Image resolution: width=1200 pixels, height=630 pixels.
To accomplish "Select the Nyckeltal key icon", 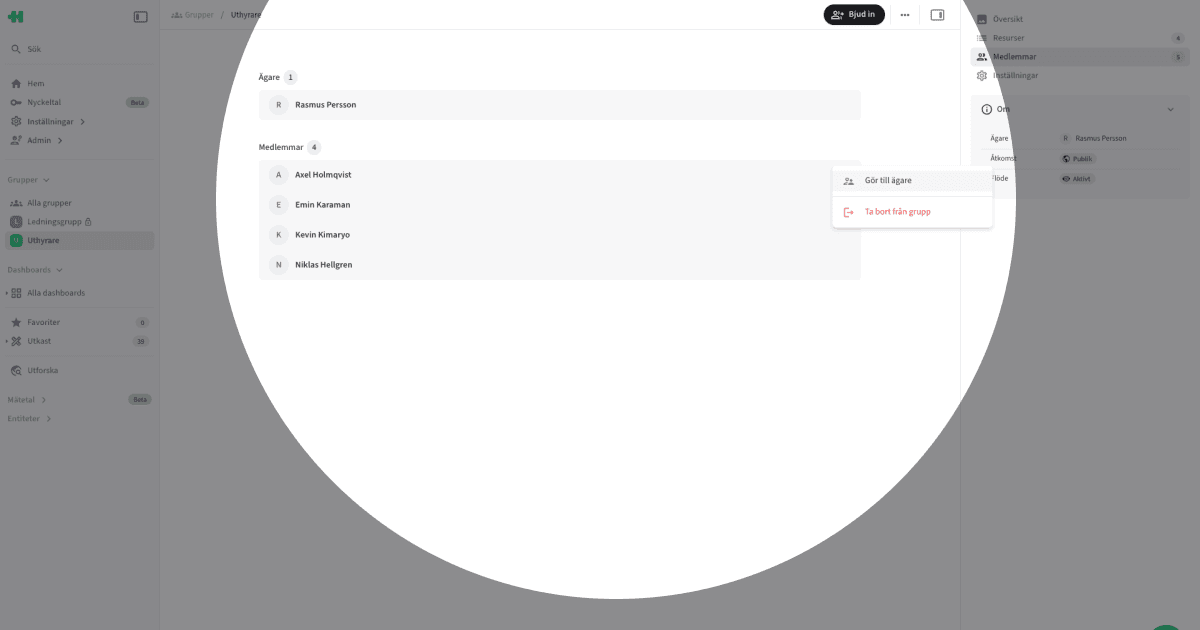I will coord(14,102).
